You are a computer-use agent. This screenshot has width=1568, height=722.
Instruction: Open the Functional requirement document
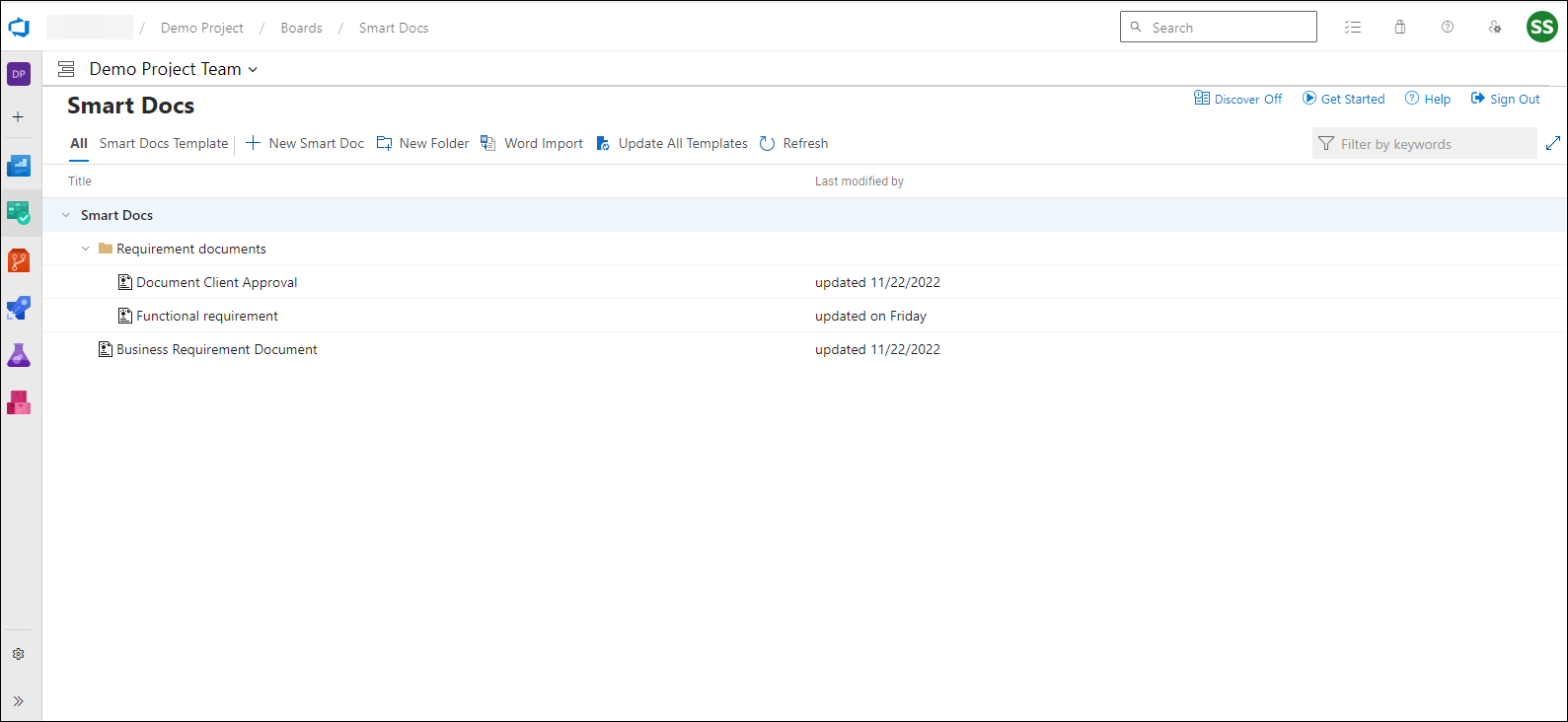pyautogui.click(x=207, y=316)
